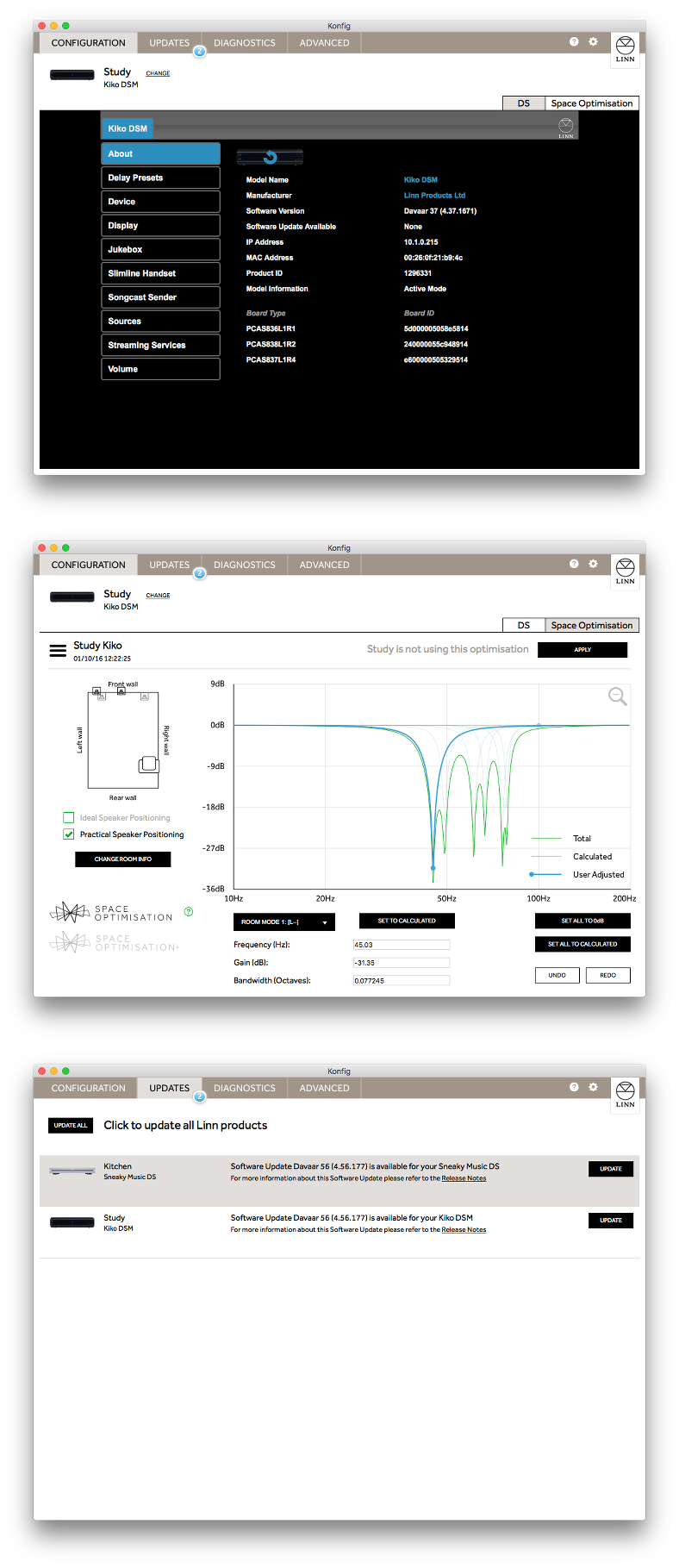Click CHANGE ROOM INFO button

pyautogui.click(x=123, y=859)
